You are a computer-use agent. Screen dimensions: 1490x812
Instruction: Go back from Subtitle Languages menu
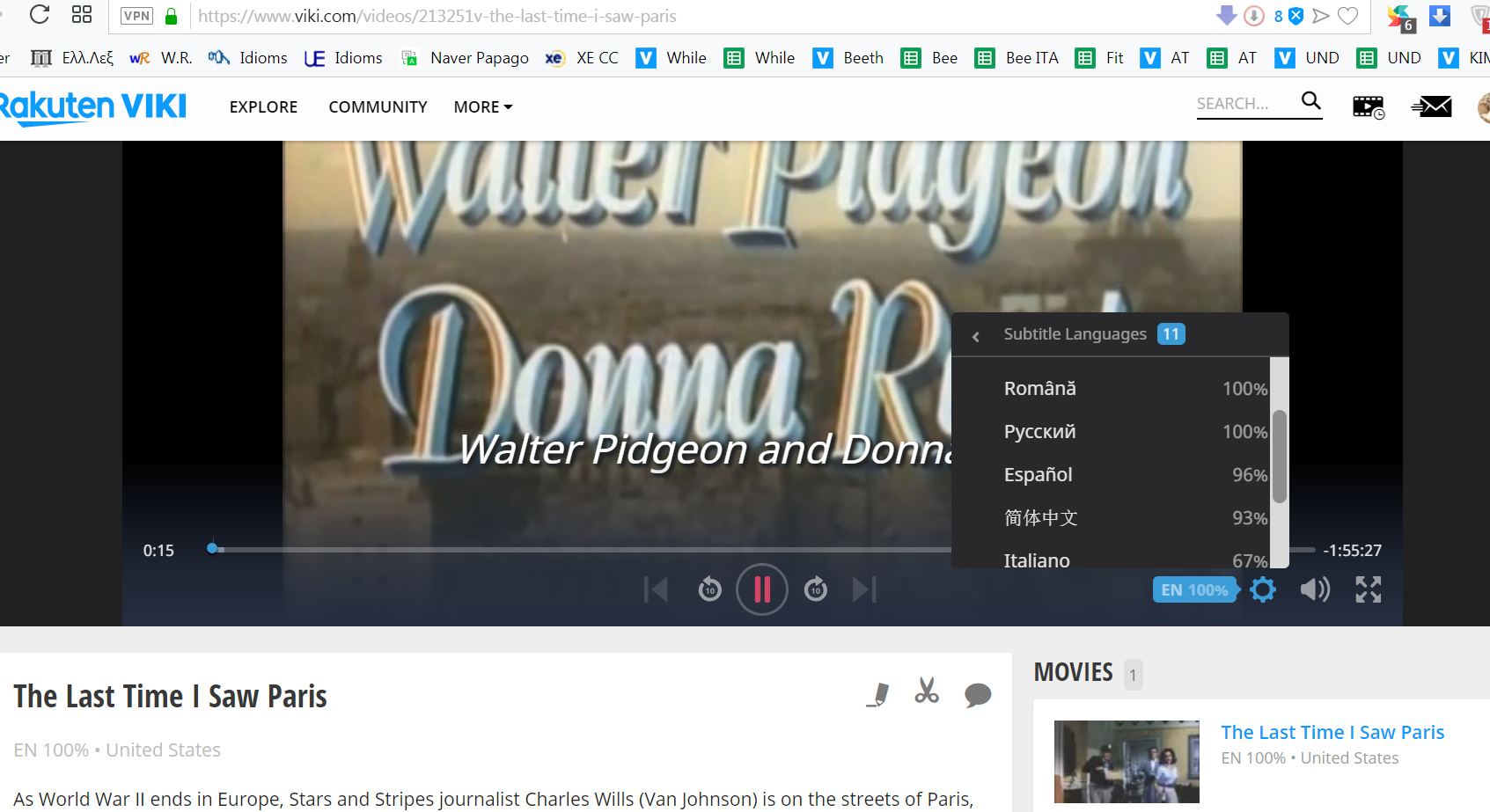coord(975,336)
